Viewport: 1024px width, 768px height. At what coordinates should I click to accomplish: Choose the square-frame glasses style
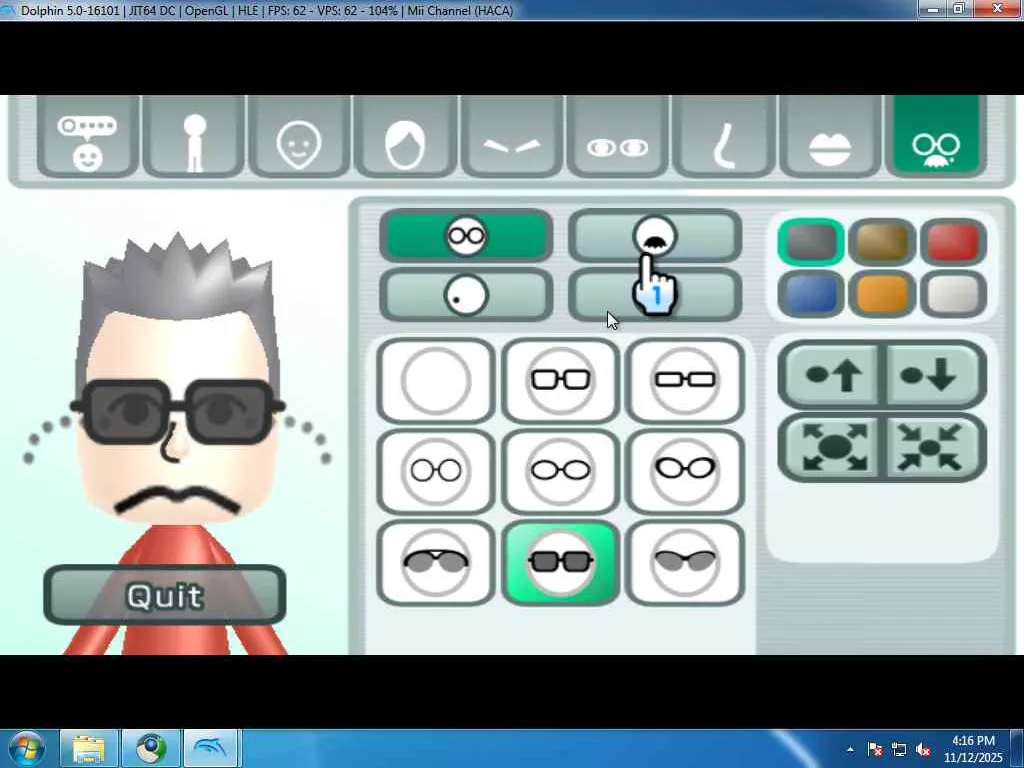click(x=560, y=380)
